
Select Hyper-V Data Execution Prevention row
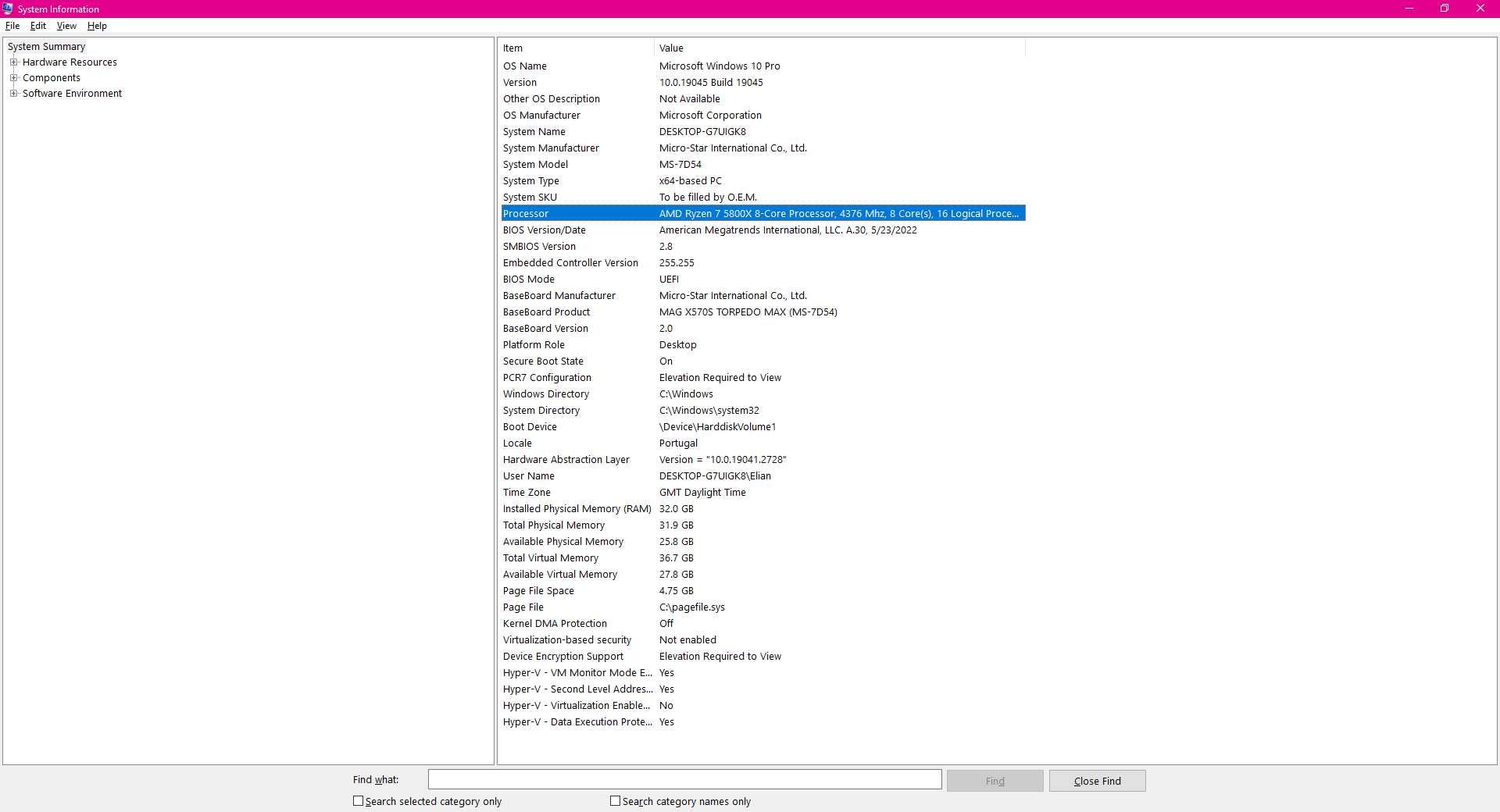763,722
